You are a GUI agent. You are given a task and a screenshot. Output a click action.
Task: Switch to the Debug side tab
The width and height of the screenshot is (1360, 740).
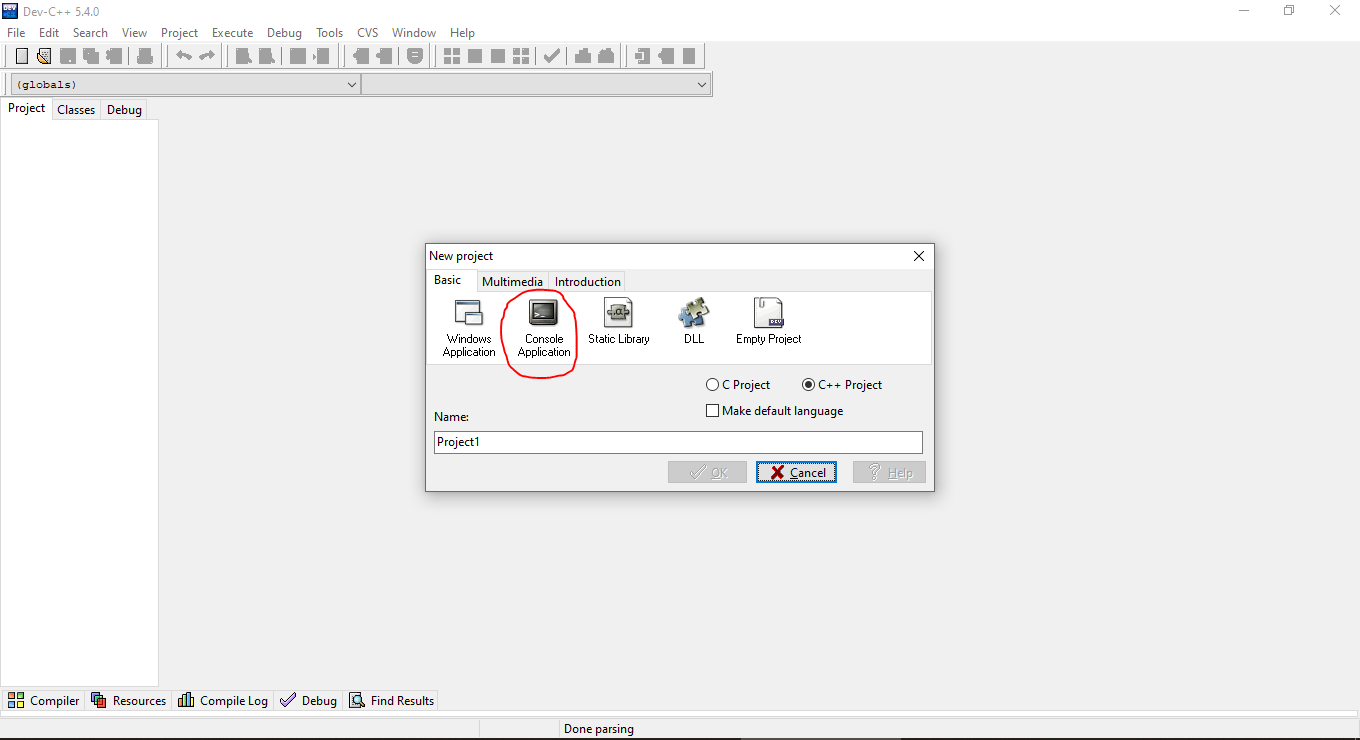(124, 110)
